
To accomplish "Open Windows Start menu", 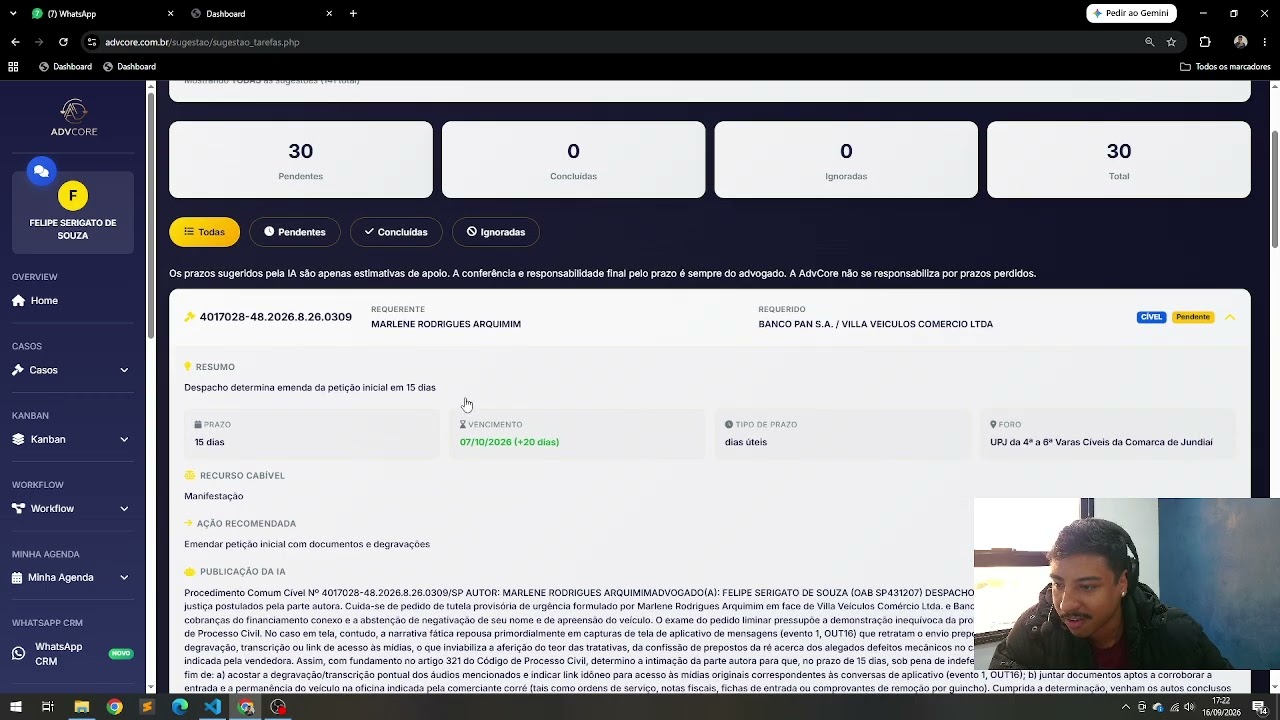I will (13, 707).
